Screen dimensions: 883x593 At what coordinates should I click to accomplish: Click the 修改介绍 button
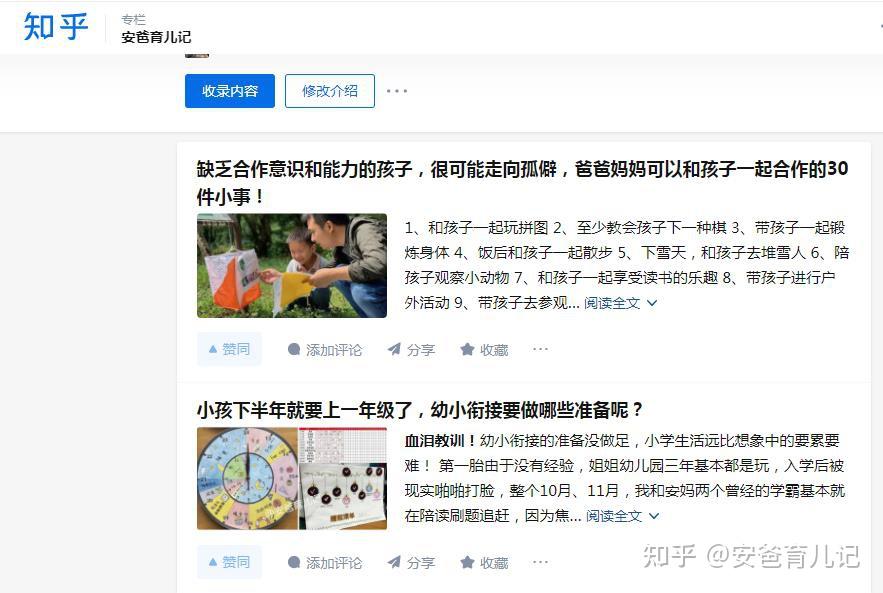coord(330,91)
